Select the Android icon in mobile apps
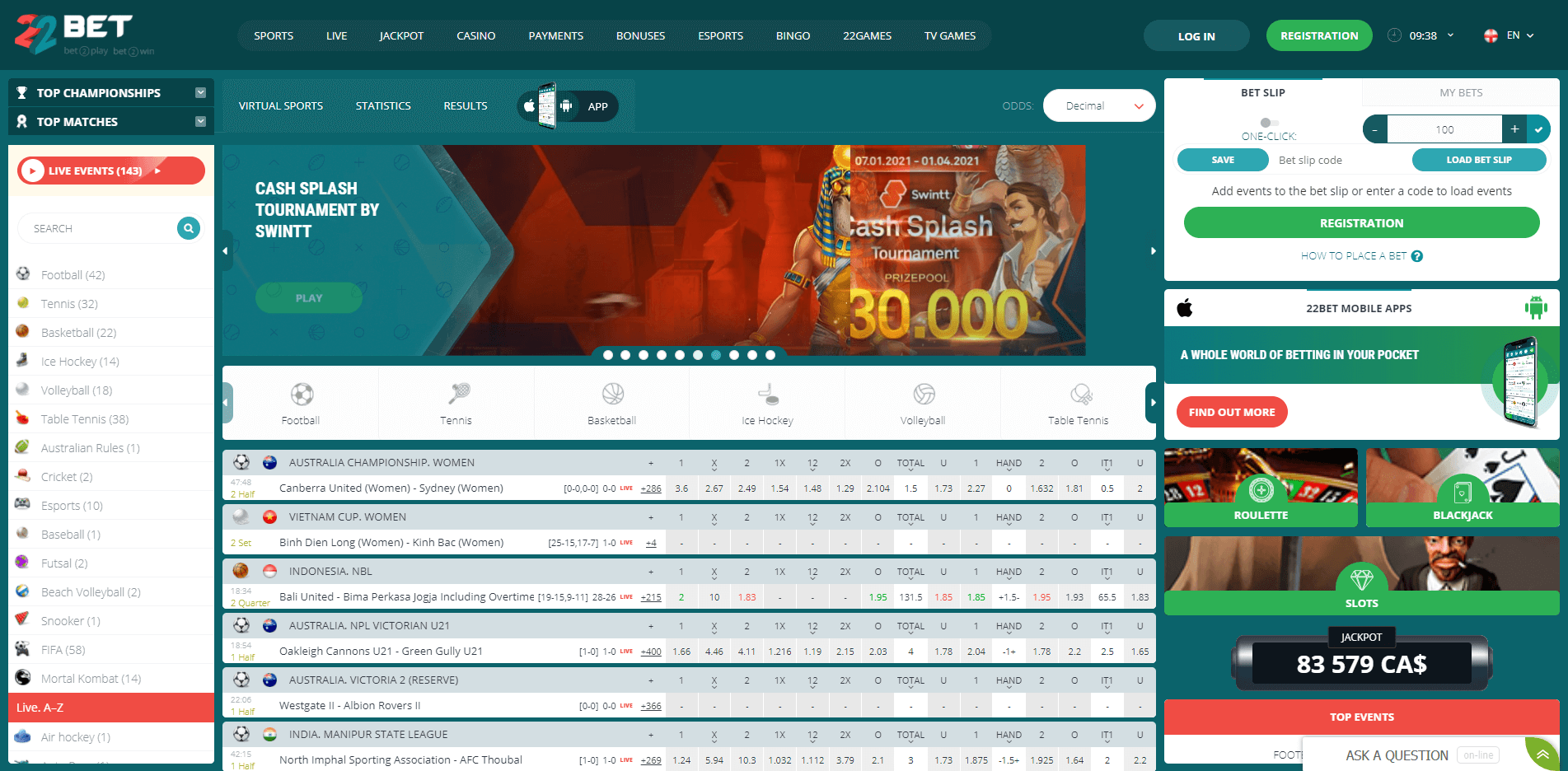Screen dimensions: 1568x771 point(1536,308)
